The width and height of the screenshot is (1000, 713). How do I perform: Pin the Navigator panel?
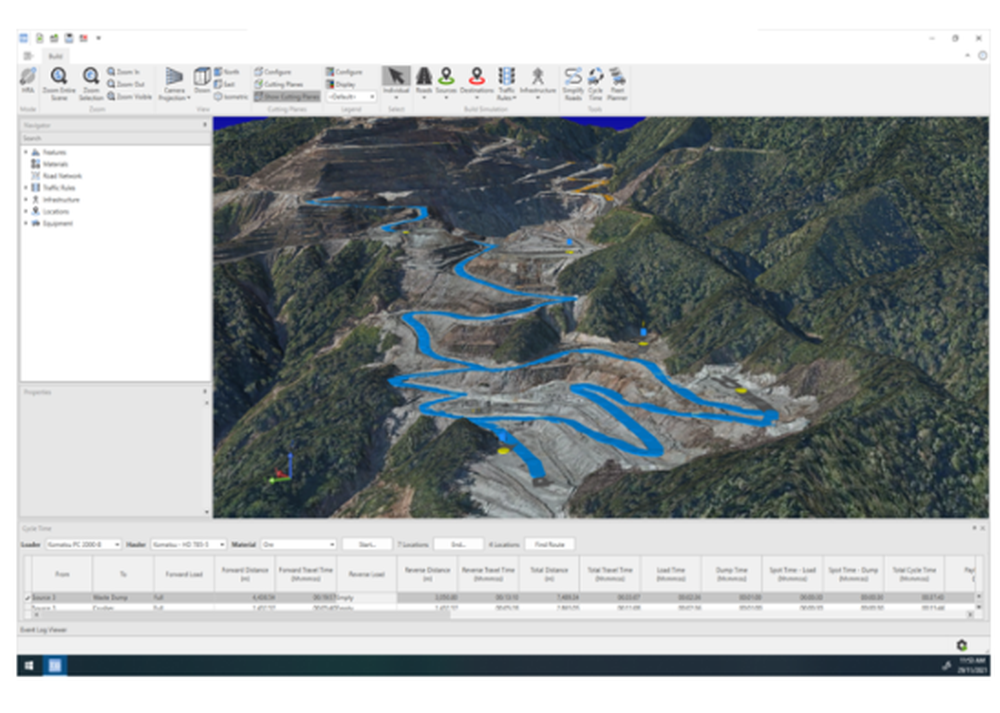(205, 125)
